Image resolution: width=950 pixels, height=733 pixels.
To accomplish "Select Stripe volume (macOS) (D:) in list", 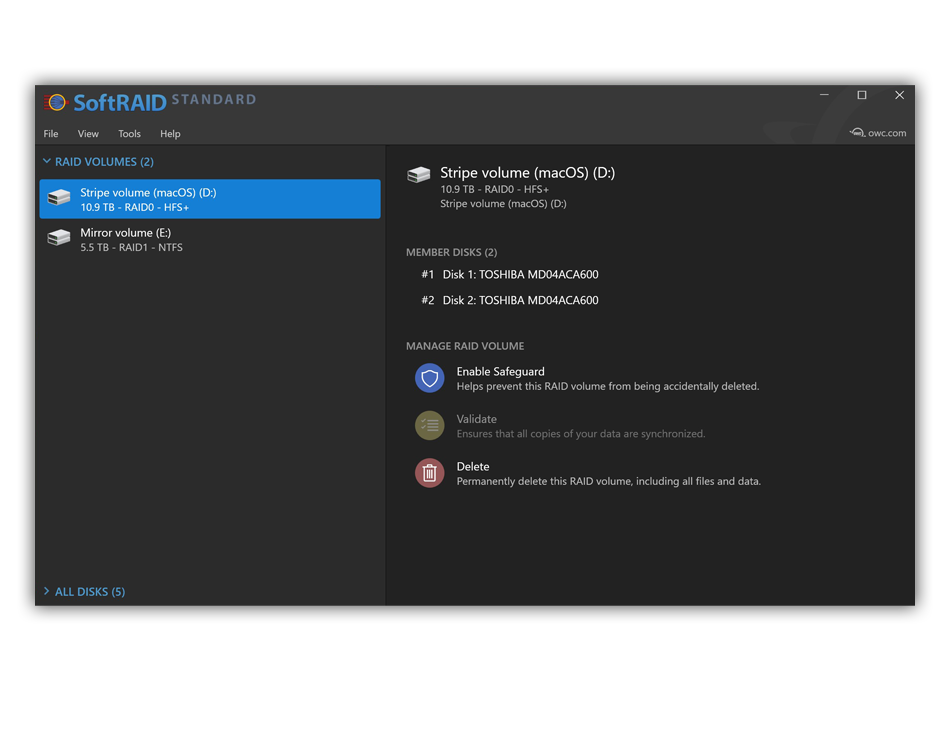I will click(x=210, y=199).
